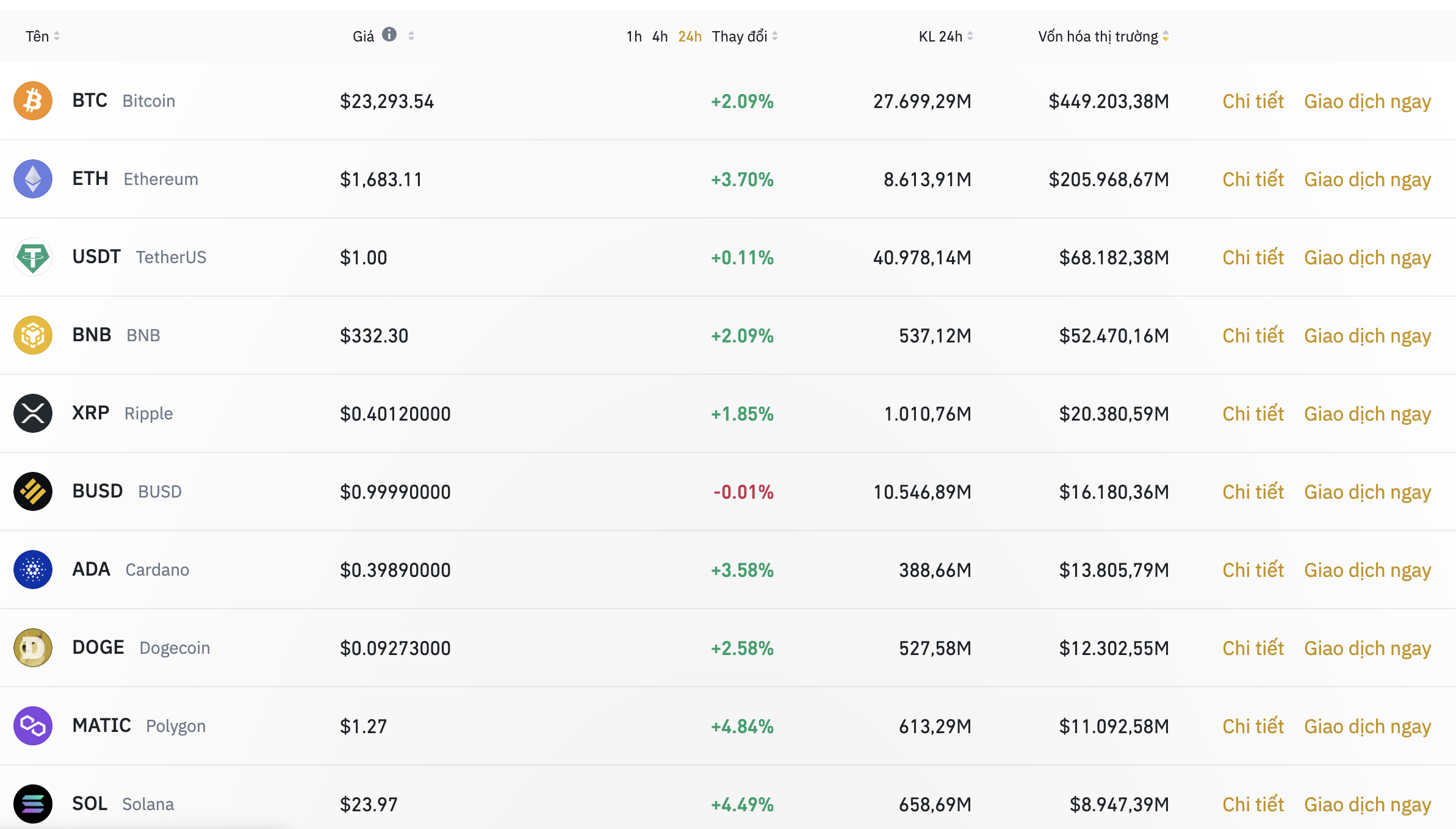The image size is (1456, 829).
Task: Click the Tether USDT logo icon
Action: point(33,257)
